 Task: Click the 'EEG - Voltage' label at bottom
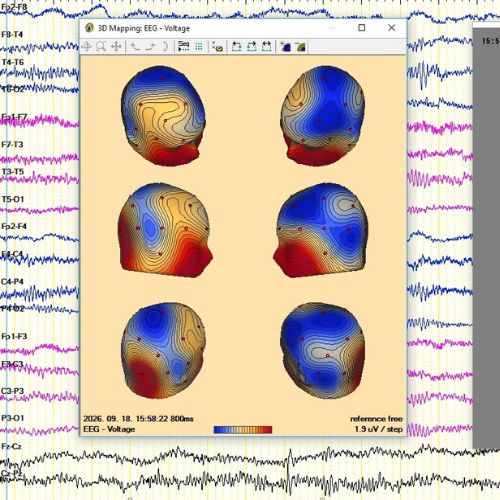pos(109,429)
